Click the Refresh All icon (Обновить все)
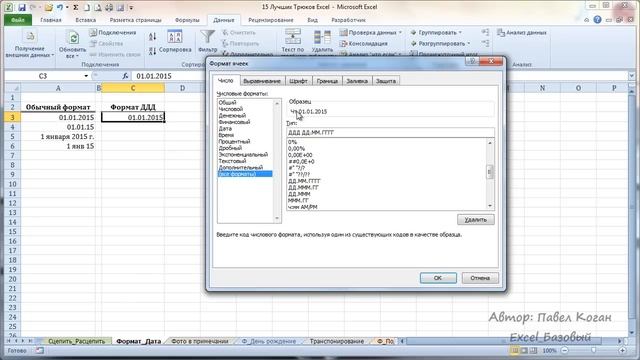 [73, 38]
